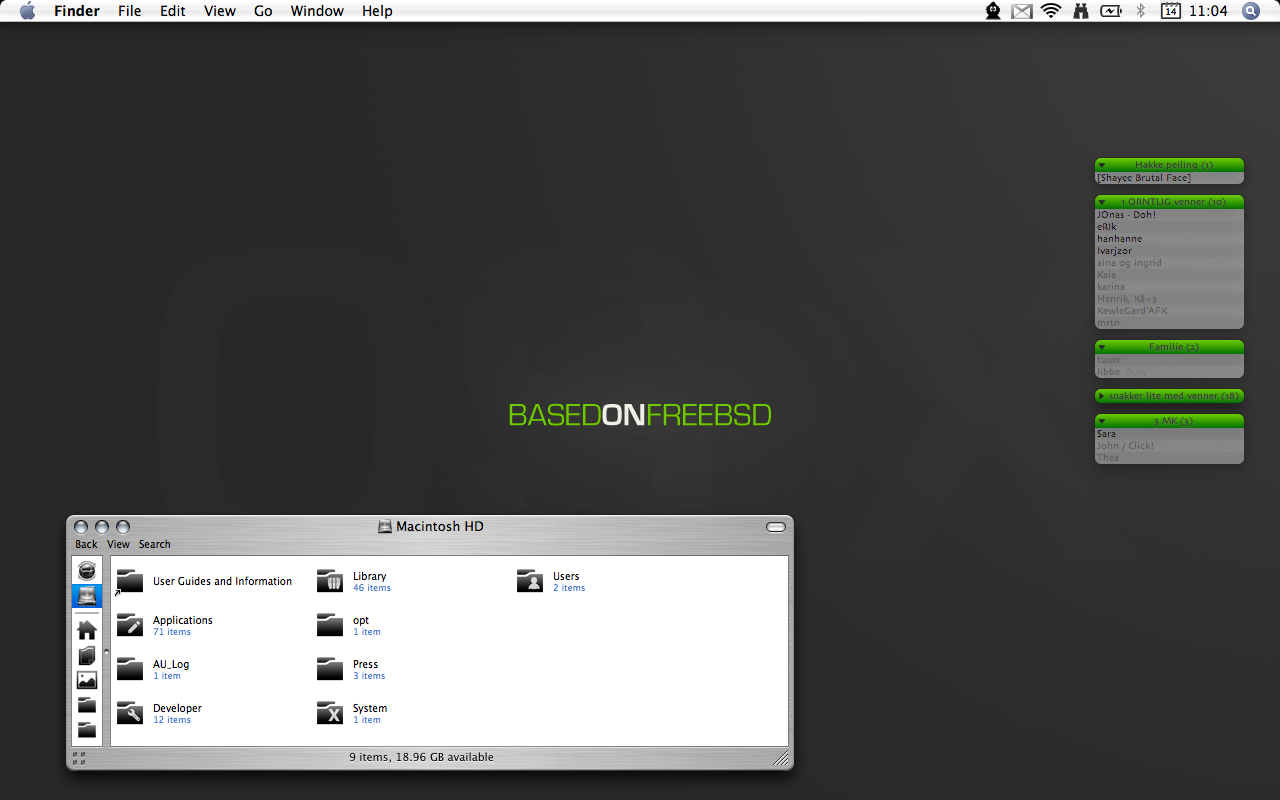Click the Macintosh HD title bar drive icon
Image resolution: width=1280 pixels, height=800 pixels.
(x=385, y=526)
